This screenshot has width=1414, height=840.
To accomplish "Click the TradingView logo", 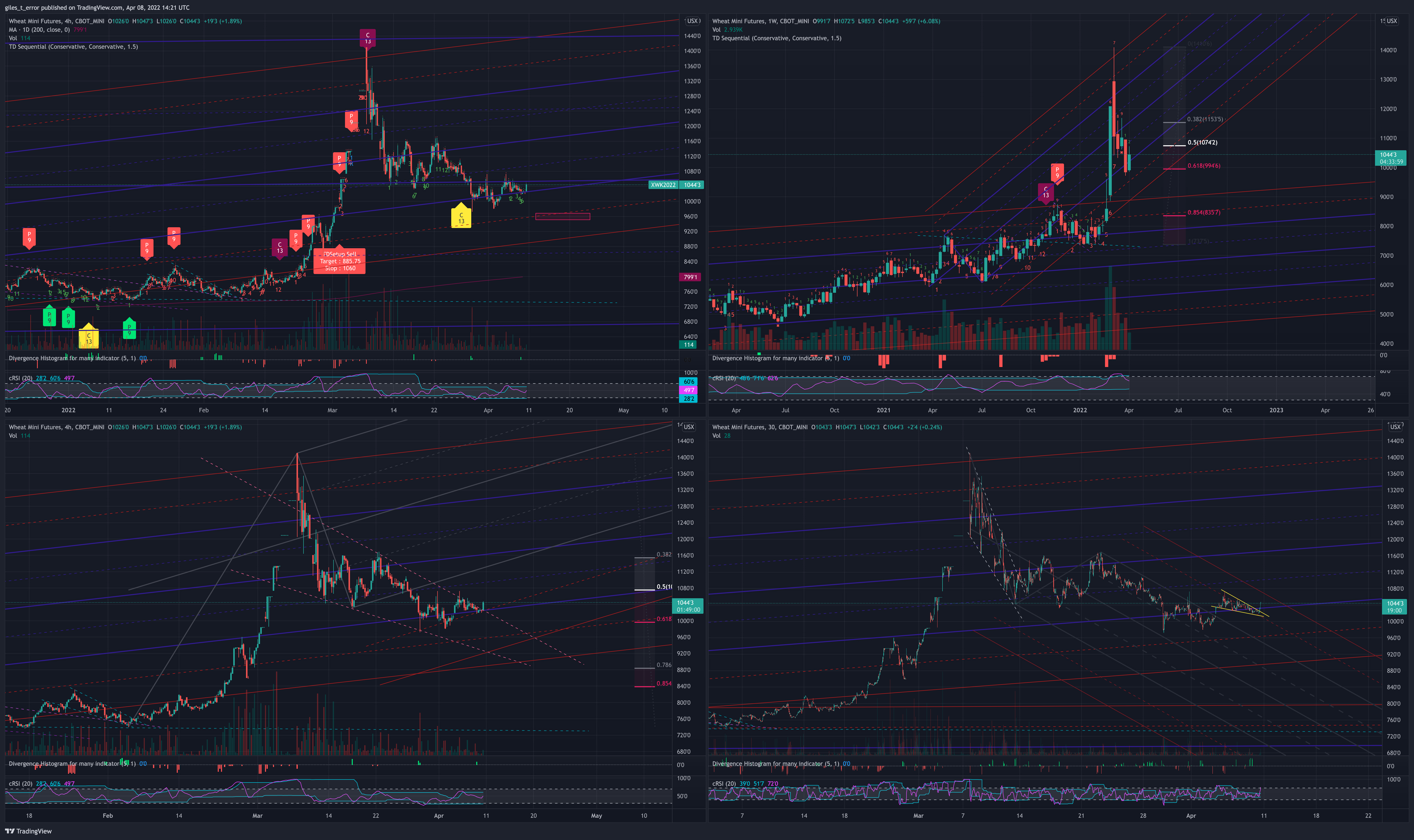I will (x=28, y=831).
